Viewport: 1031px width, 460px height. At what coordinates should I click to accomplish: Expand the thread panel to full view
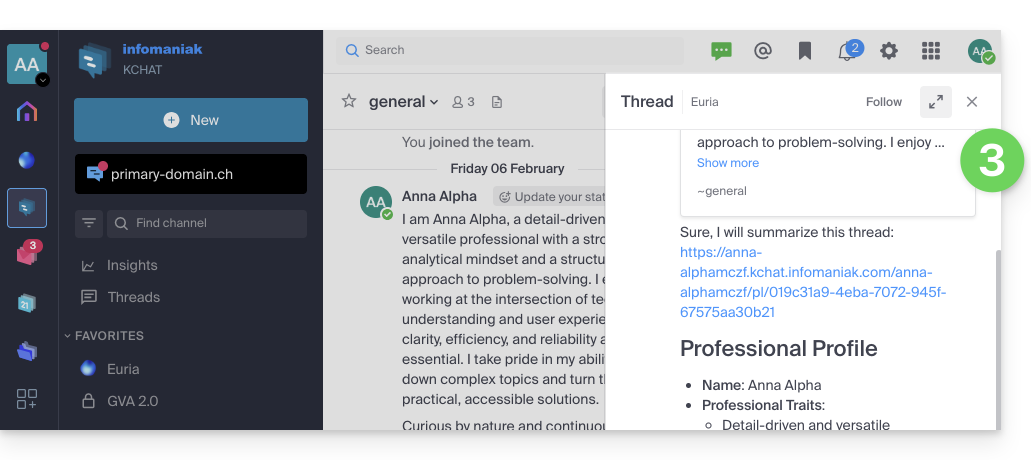click(x=935, y=102)
